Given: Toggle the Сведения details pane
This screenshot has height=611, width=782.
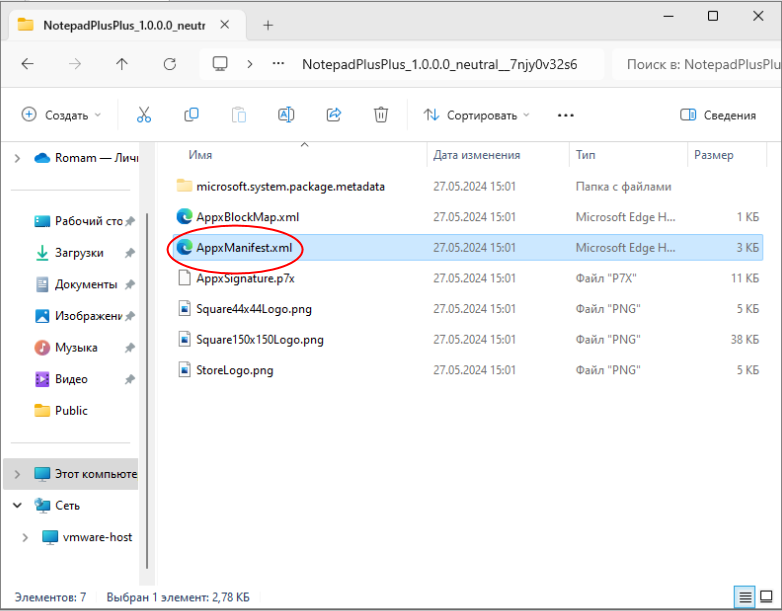Looking at the screenshot, I should pyautogui.click(x=718, y=115).
